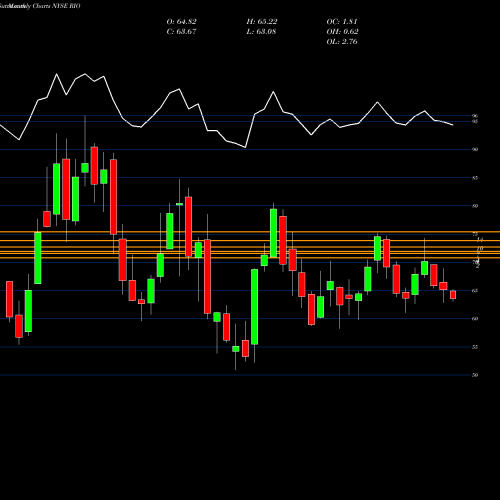Viewport: 500px width, 500px height.
Task: Click the 'OH: 0.62' reading
Action: click(342, 32)
